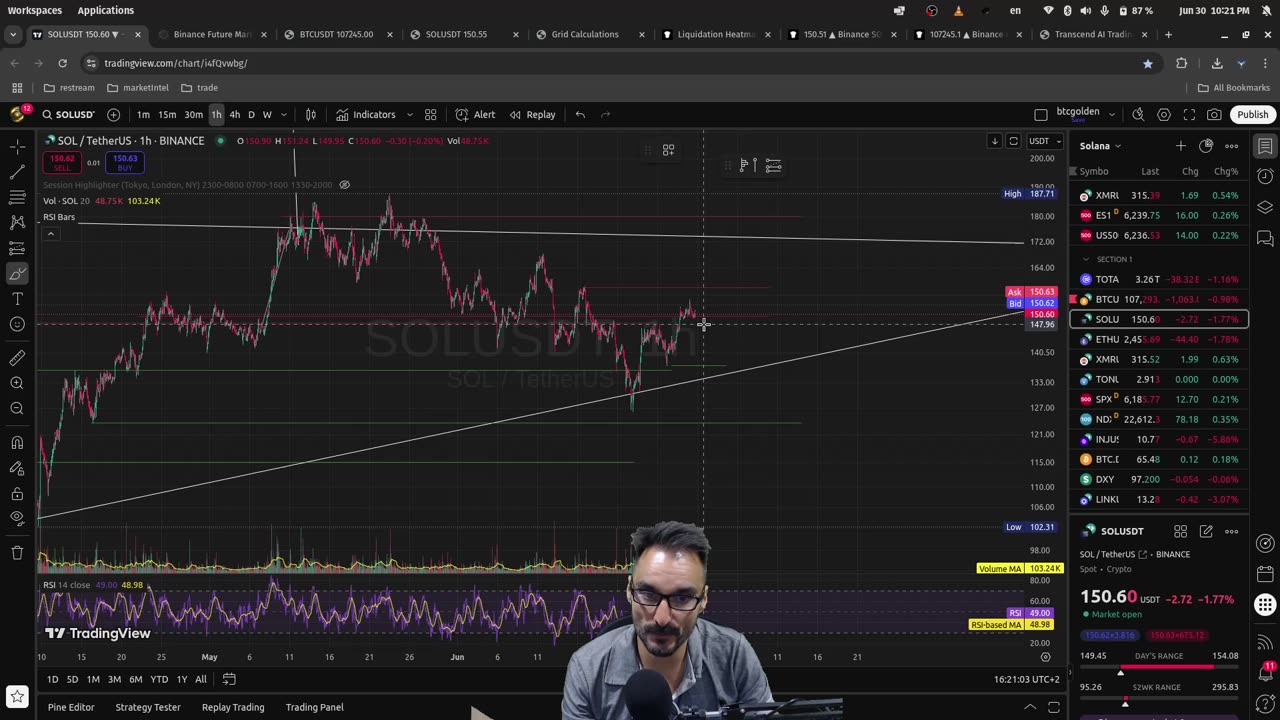Viewport: 1280px width, 720px height.
Task: Expand the Solana watchlist dropdown
Action: click(1100, 146)
